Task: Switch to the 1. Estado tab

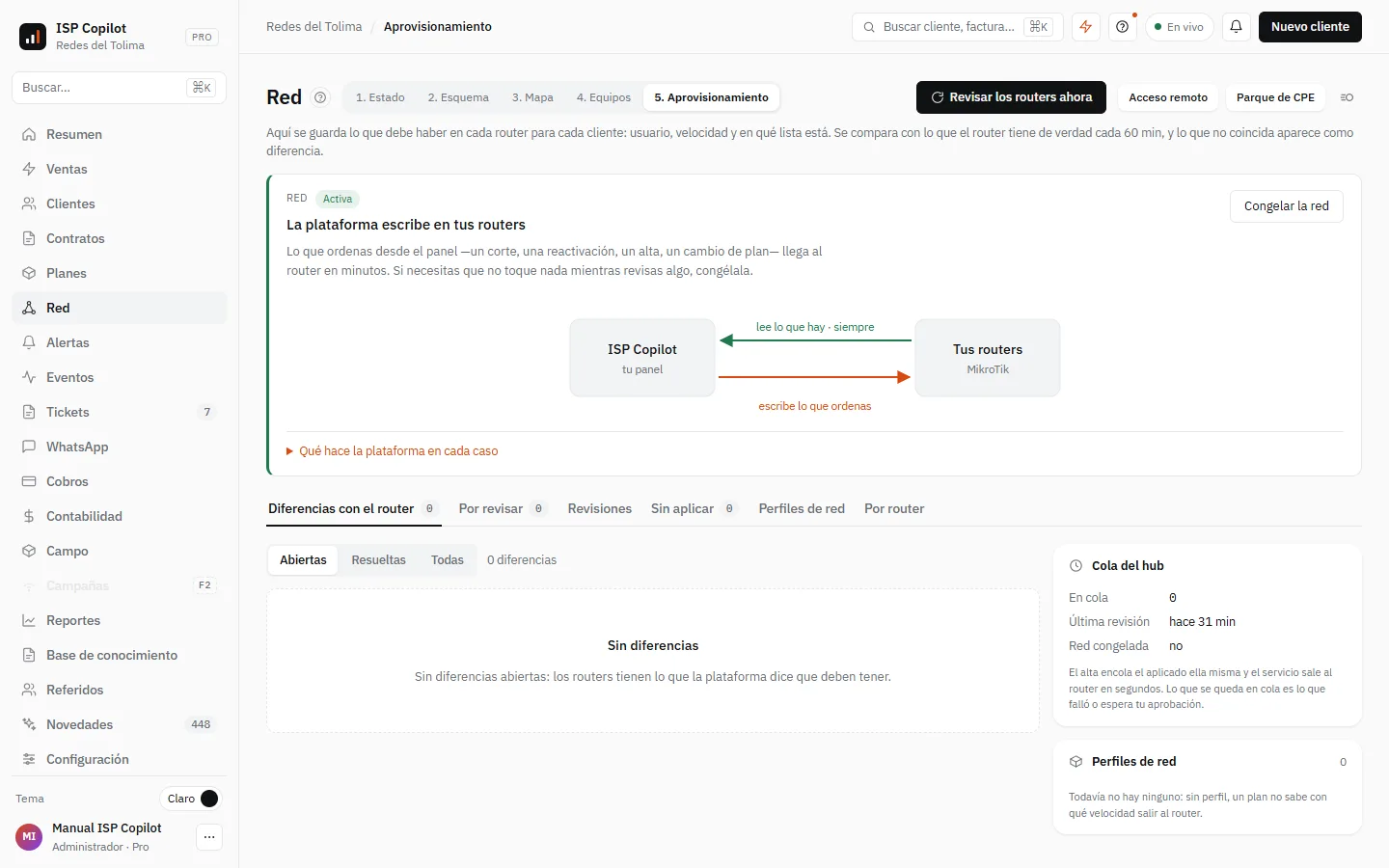Action: click(380, 97)
